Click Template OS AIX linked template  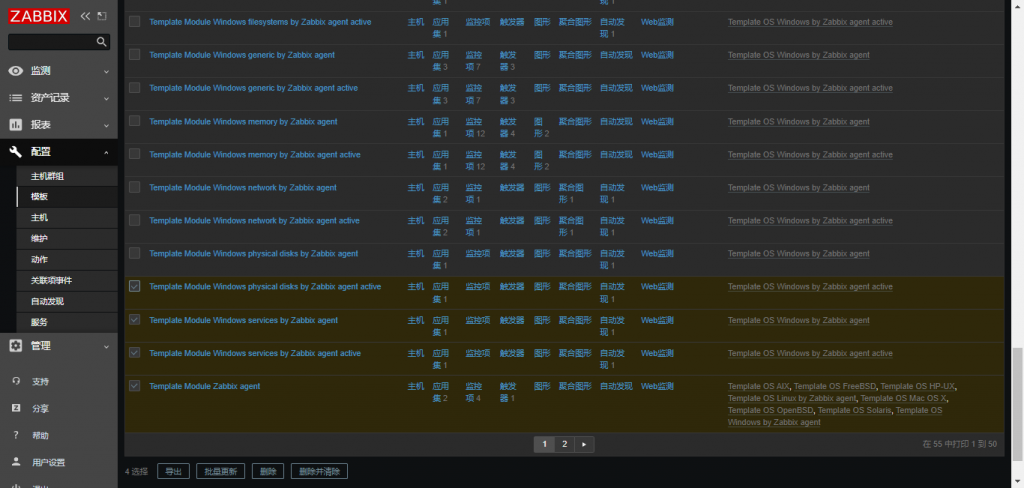tap(759, 386)
